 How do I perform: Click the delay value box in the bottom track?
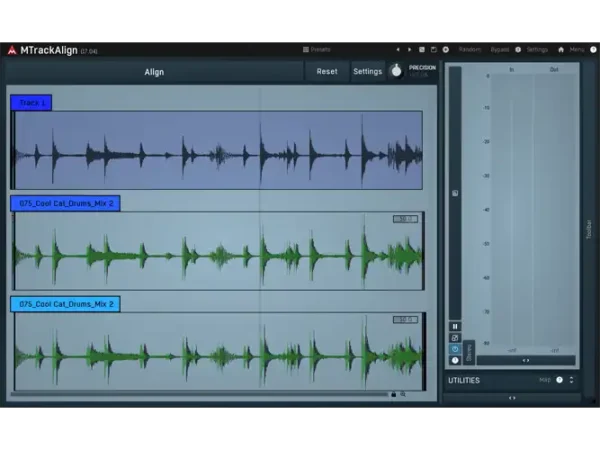point(405,320)
